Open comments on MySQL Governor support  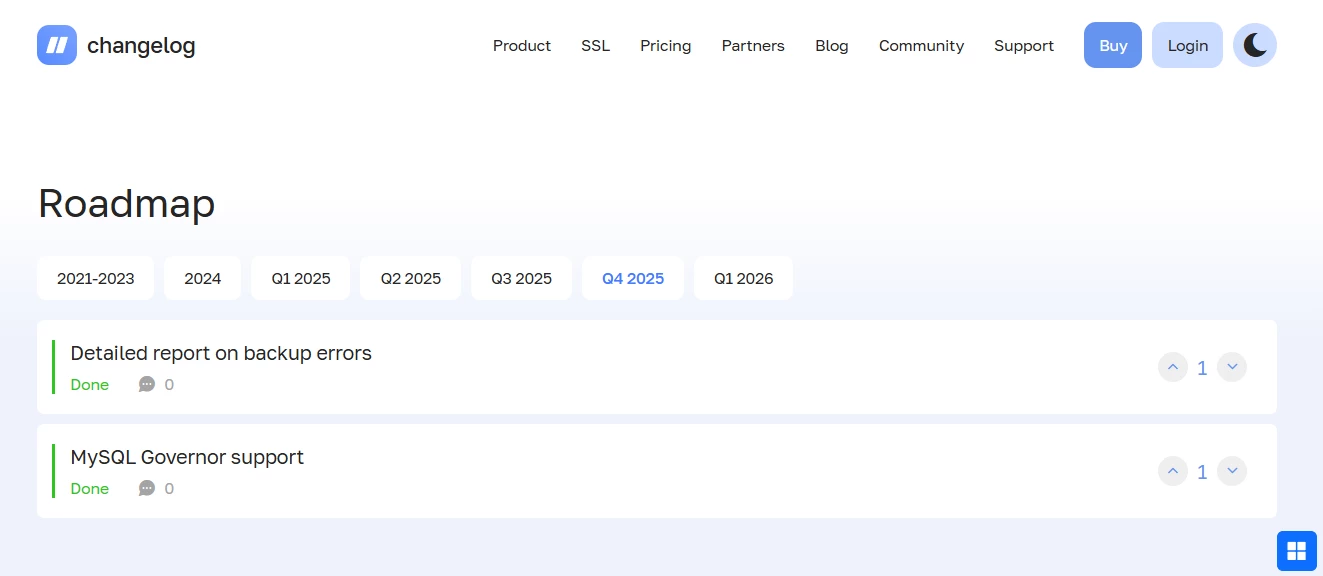point(147,488)
